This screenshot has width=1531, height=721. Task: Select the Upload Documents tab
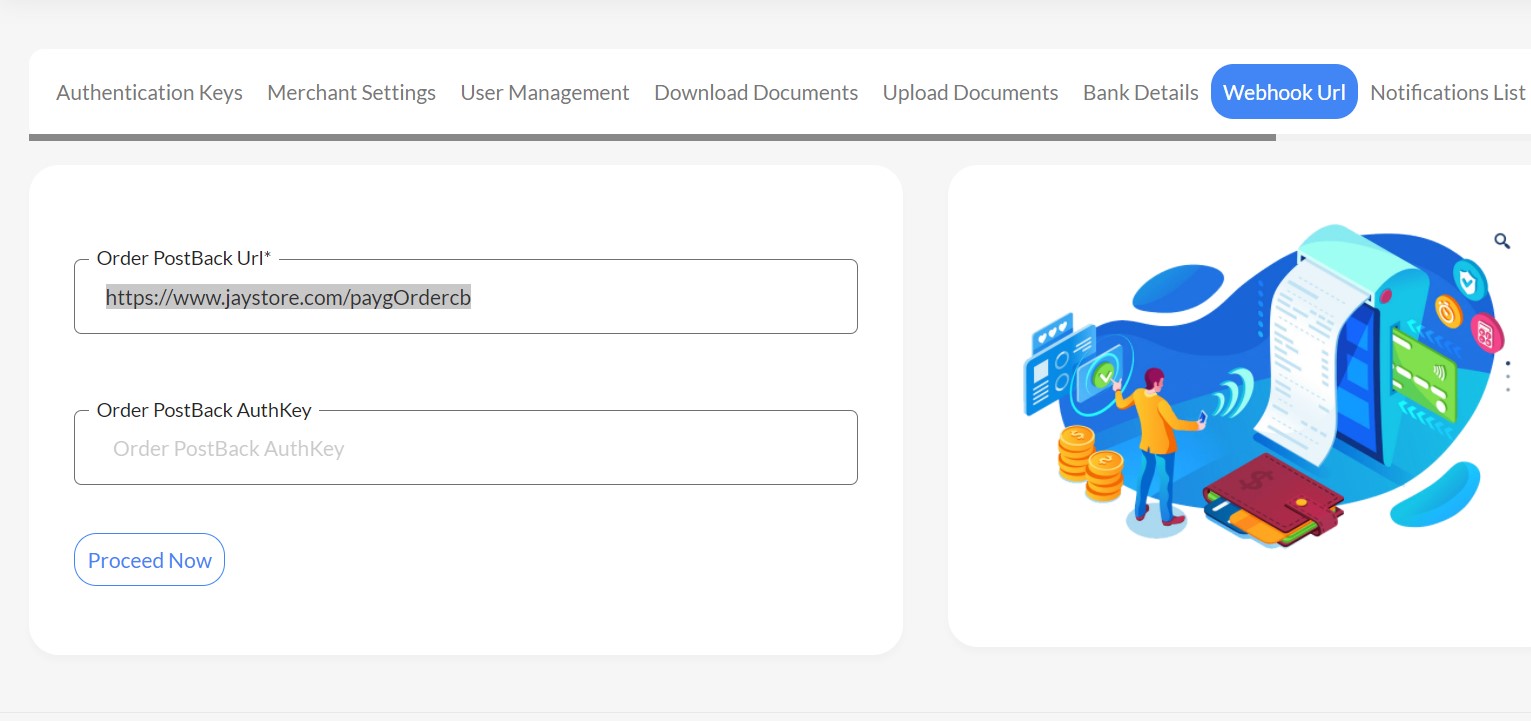[970, 92]
